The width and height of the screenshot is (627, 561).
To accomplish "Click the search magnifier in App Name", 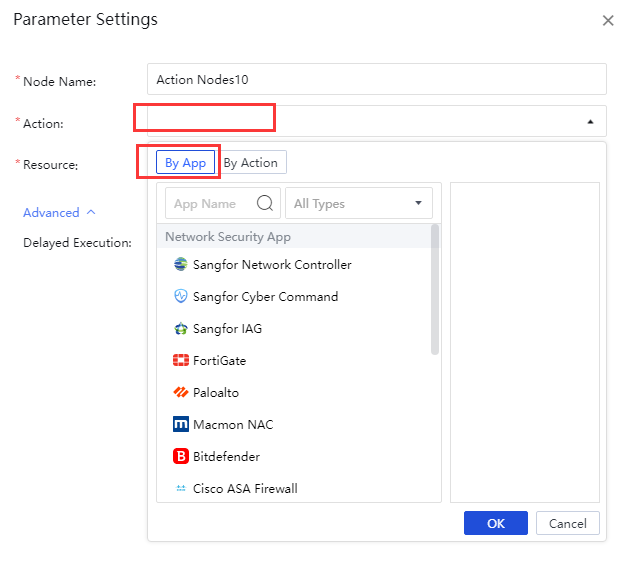I will pyautogui.click(x=266, y=203).
